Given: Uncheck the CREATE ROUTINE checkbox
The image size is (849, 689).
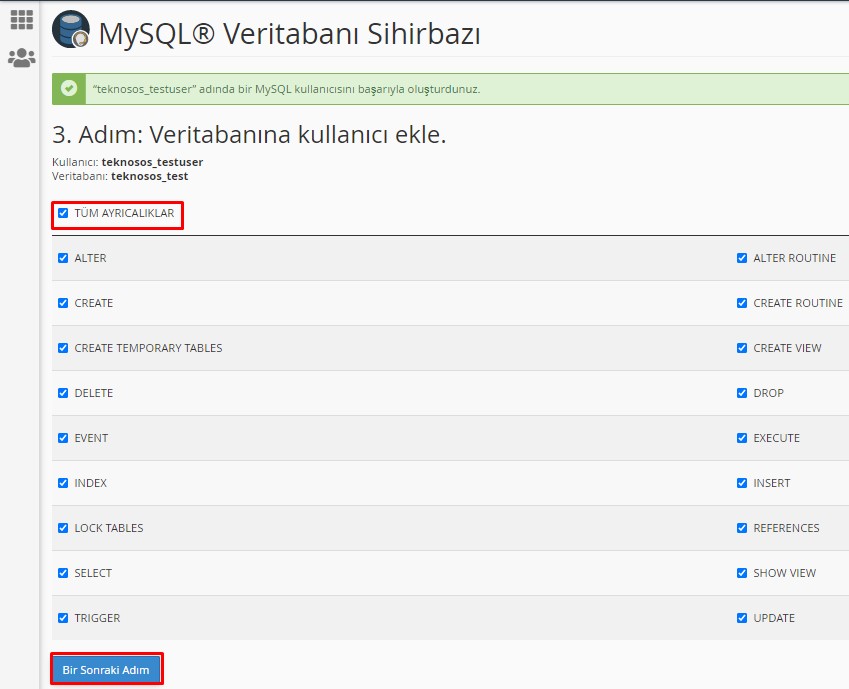Looking at the screenshot, I should pyautogui.click(x=742, y=303).
